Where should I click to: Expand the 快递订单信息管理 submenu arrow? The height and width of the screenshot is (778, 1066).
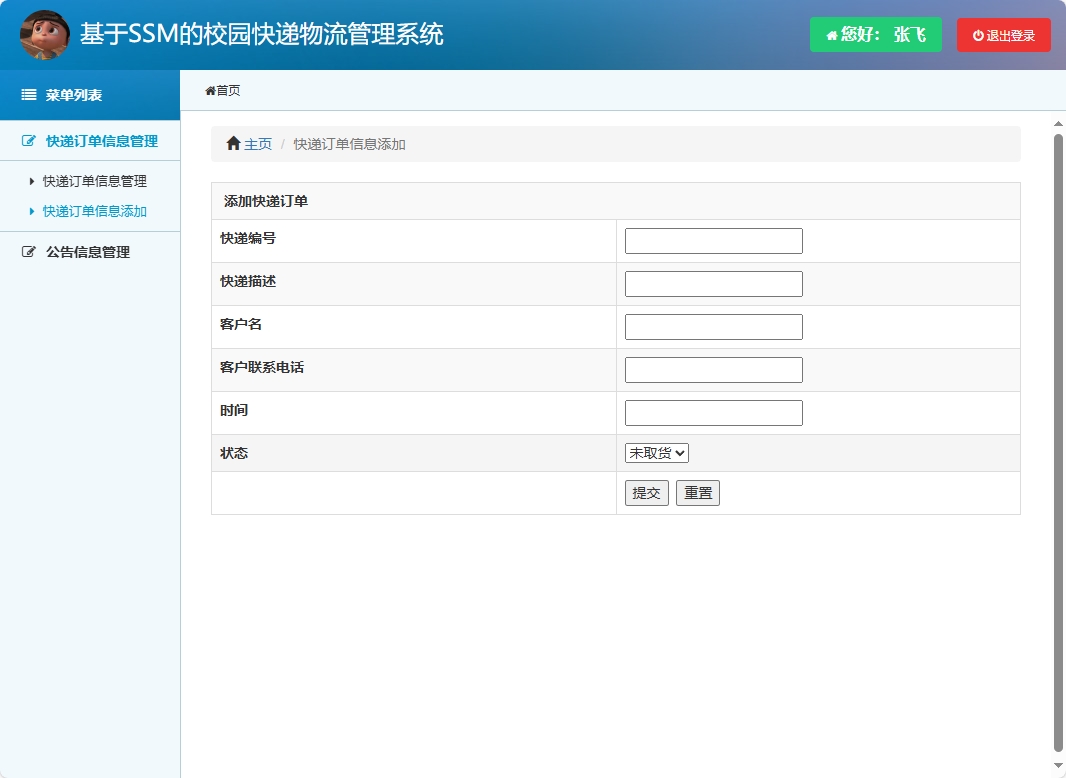(30, 181)
